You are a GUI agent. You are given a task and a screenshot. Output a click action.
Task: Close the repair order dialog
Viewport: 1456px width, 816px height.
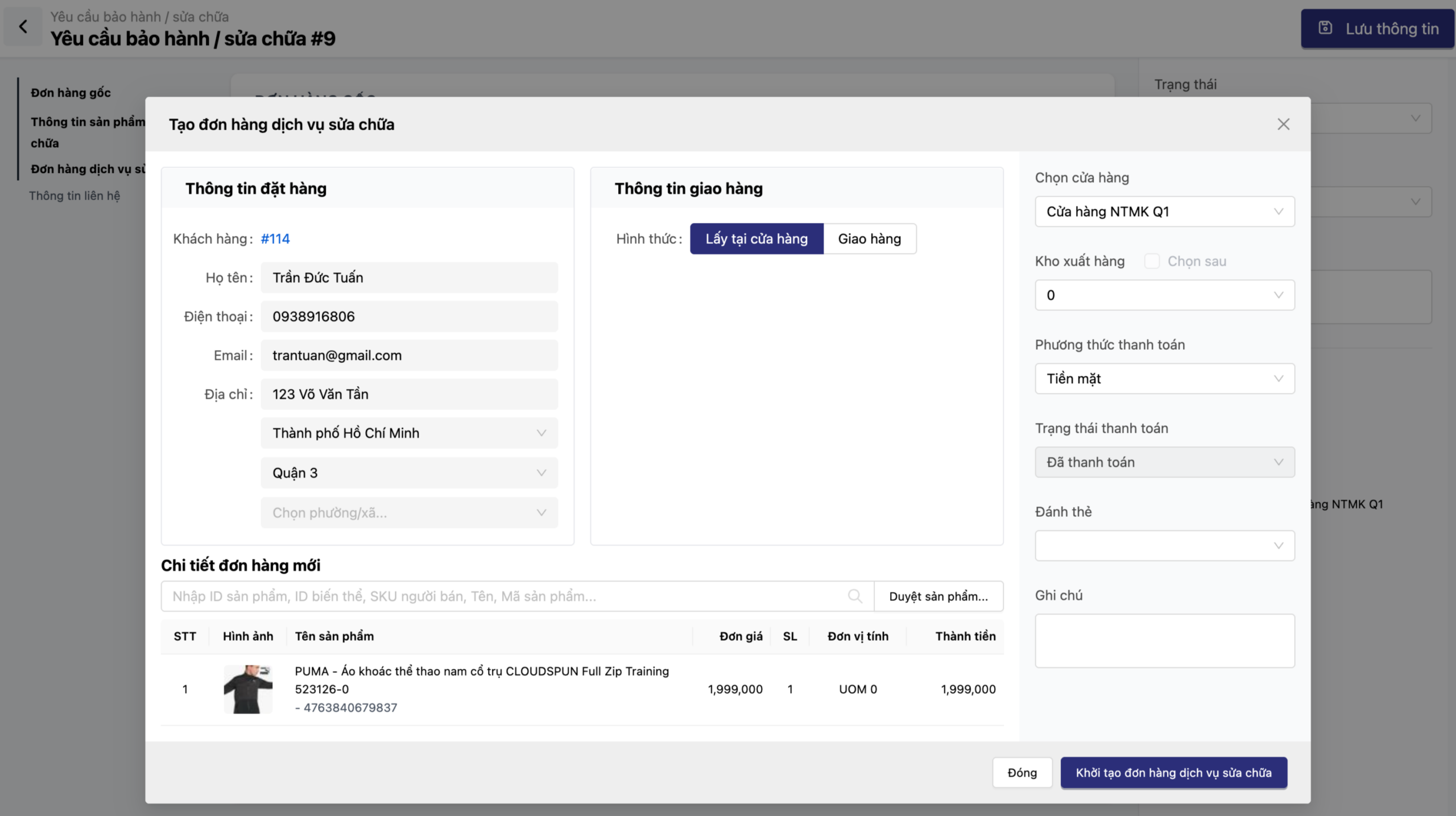(1283, 125)
